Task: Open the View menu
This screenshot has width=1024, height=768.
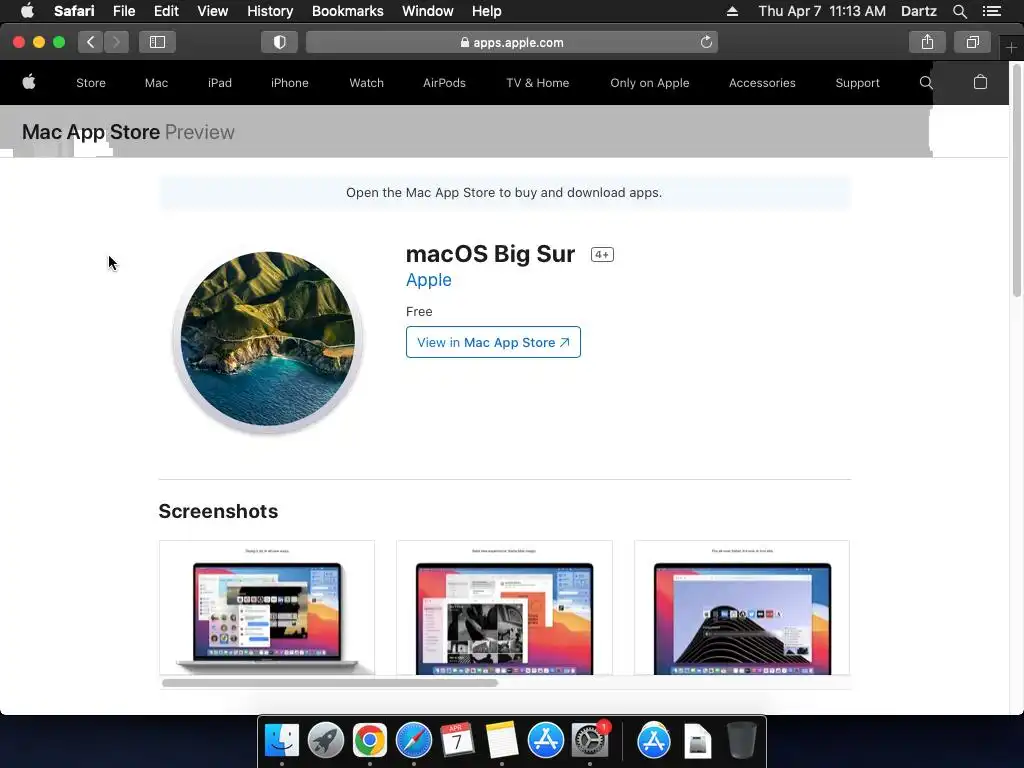Action: [213, 11]
